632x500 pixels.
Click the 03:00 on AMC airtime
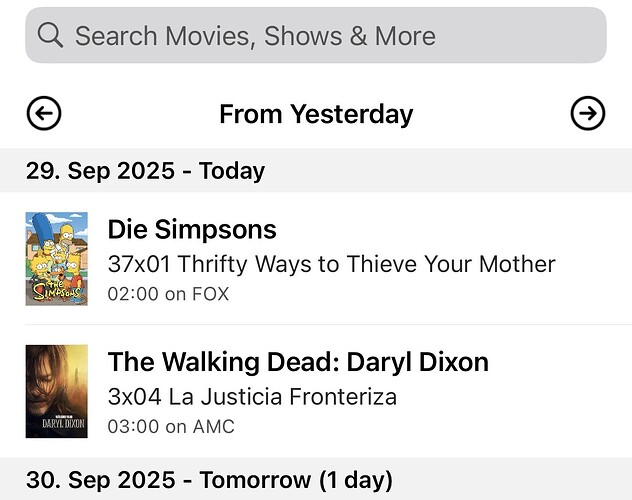click(x=171, y=427)
